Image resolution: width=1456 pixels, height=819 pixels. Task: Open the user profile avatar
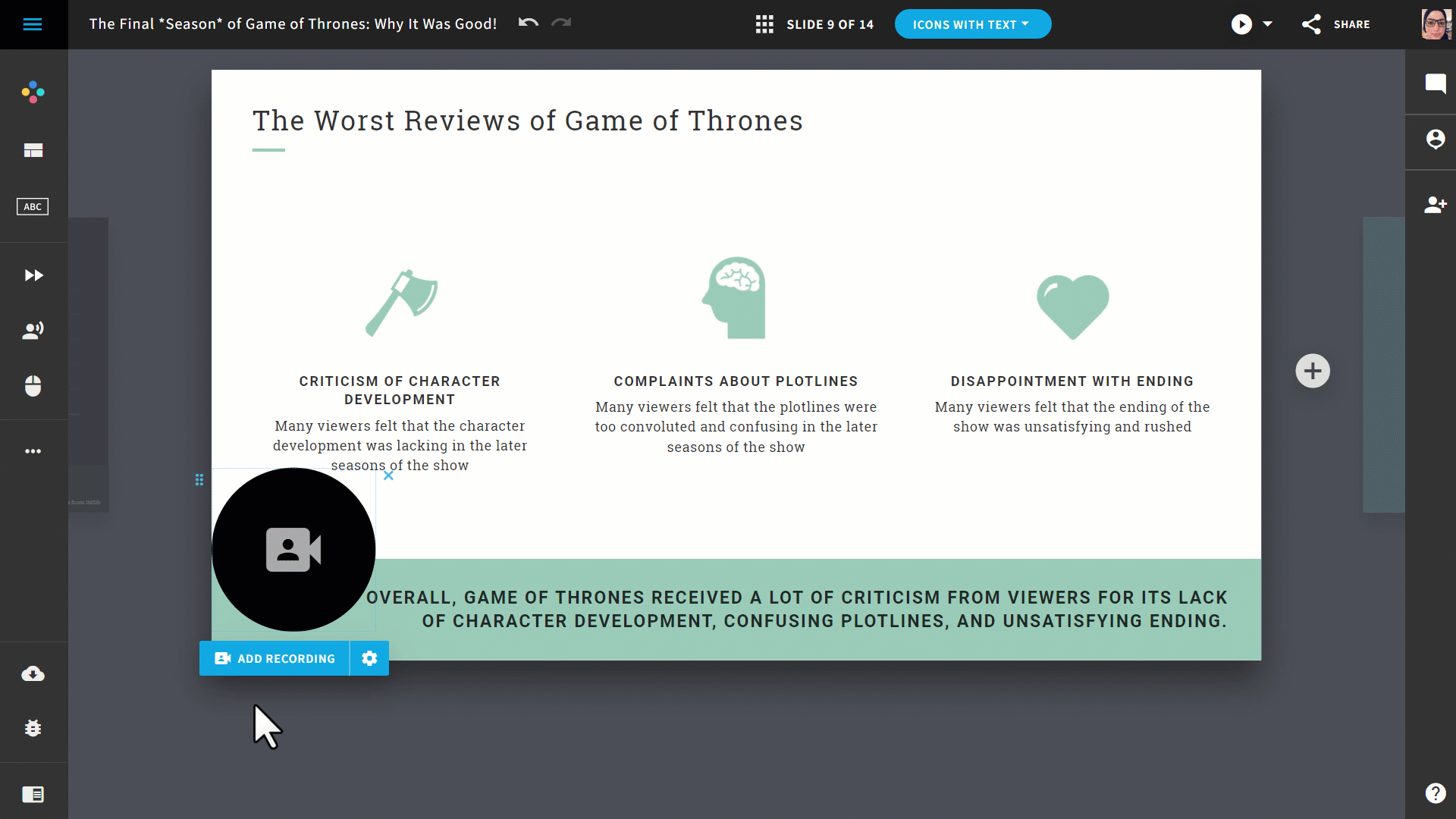pos(1436,24)
